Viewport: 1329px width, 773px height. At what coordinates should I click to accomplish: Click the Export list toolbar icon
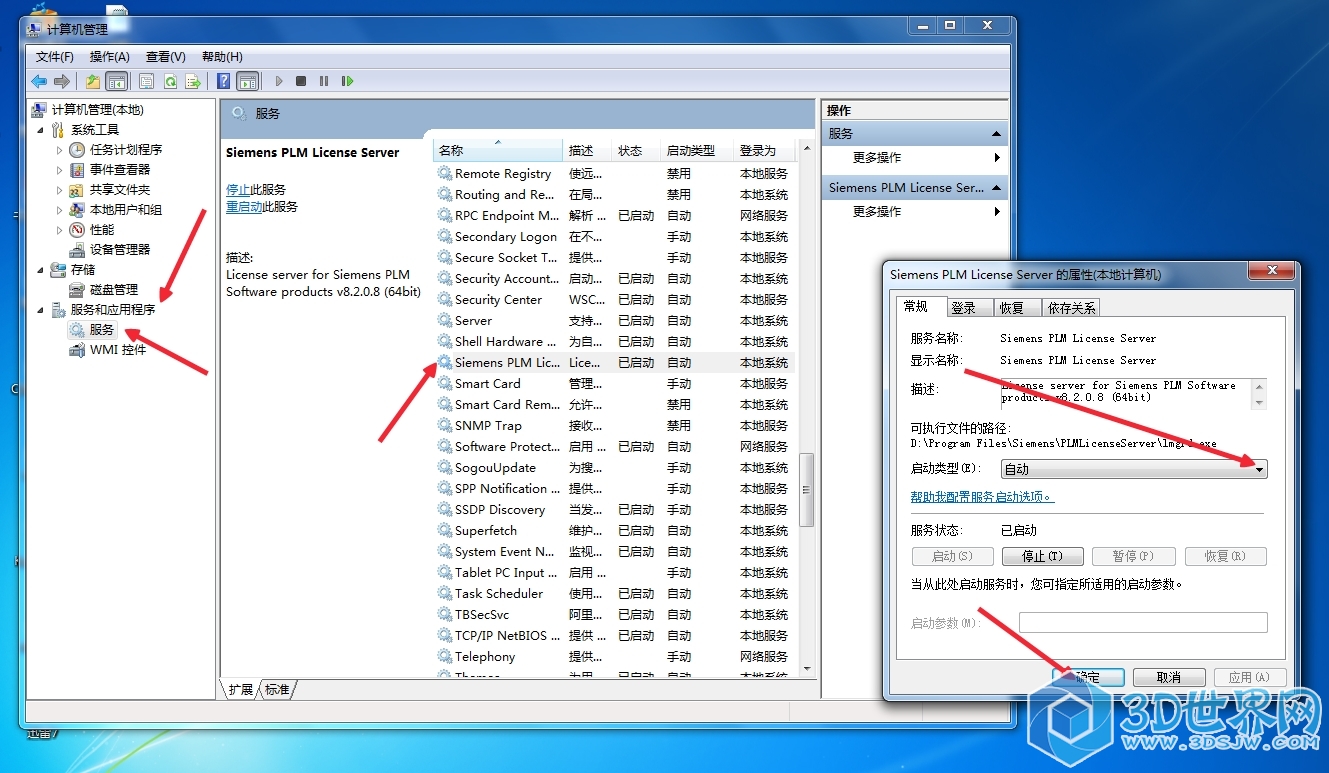[193, 81]
